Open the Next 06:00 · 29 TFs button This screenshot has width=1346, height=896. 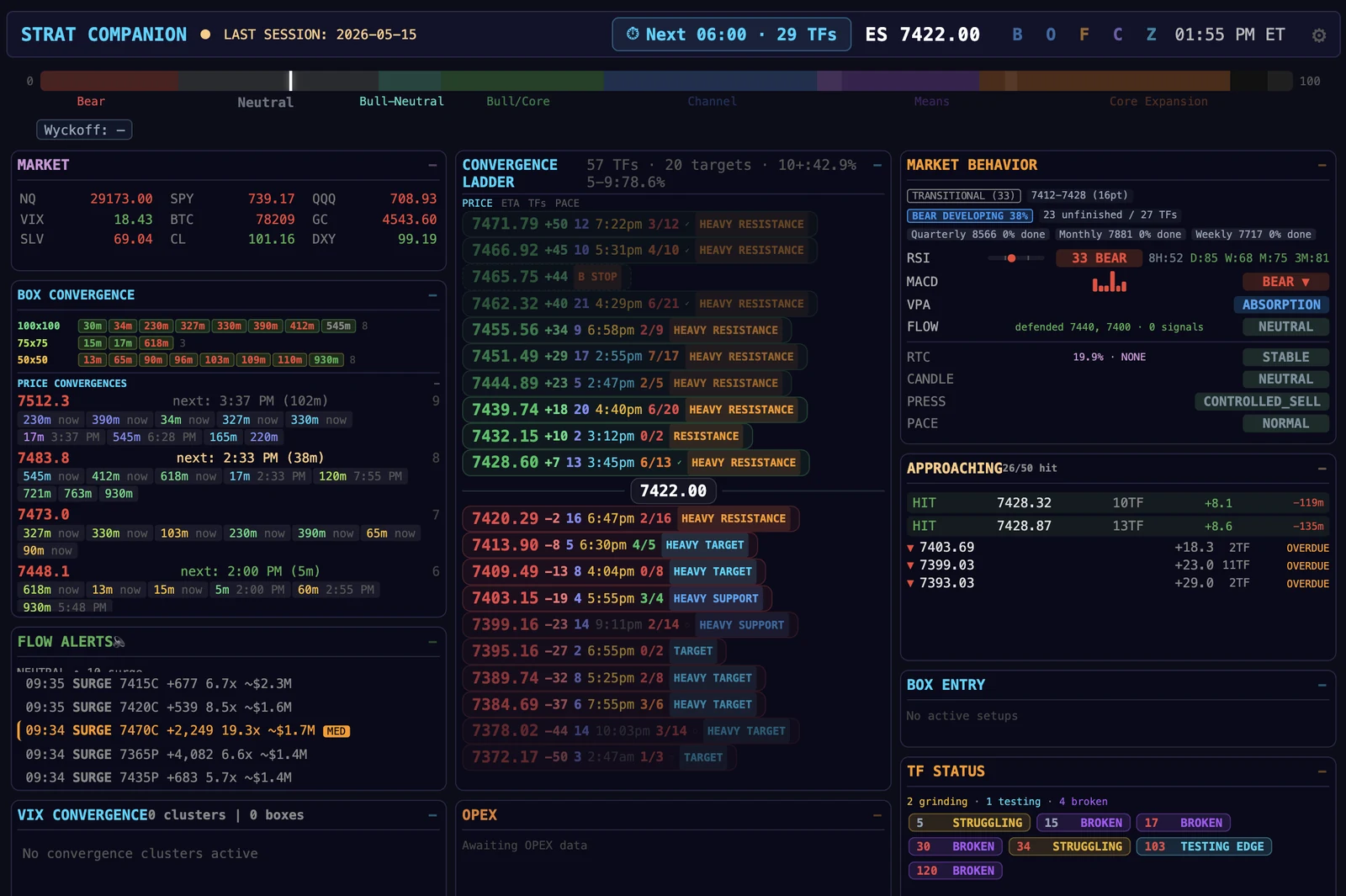pos(731,34)
